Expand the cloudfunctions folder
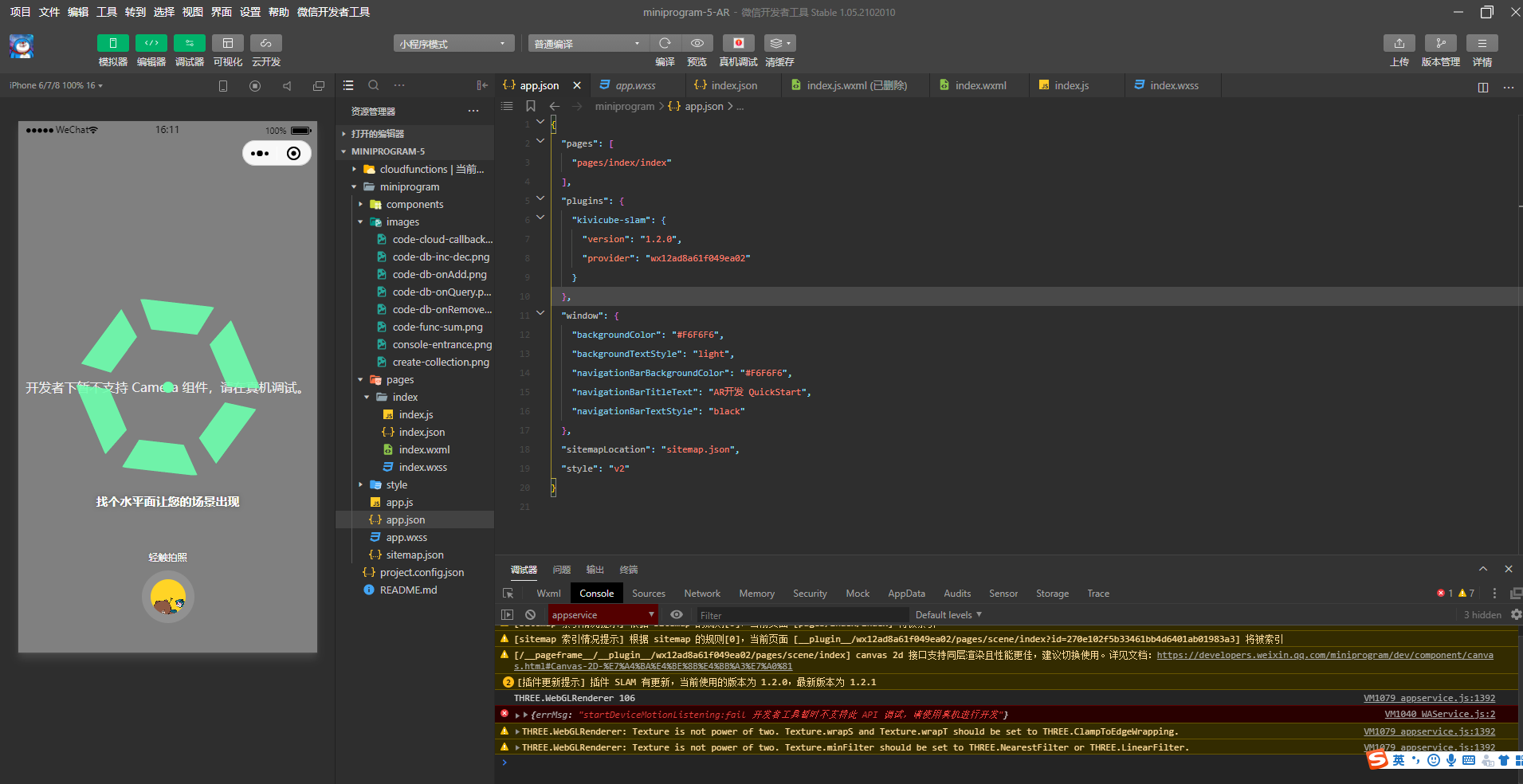 (413, 170)
